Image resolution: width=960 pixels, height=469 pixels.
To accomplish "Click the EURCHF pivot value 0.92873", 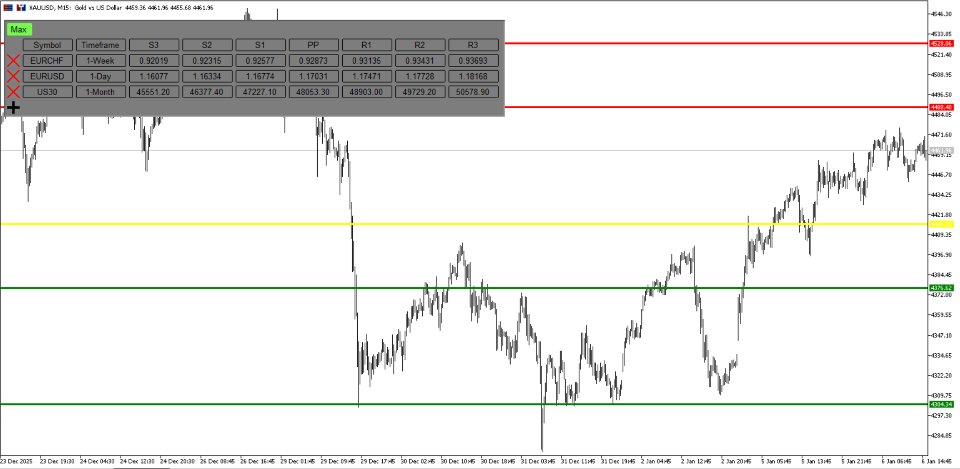I will point(314,61).
